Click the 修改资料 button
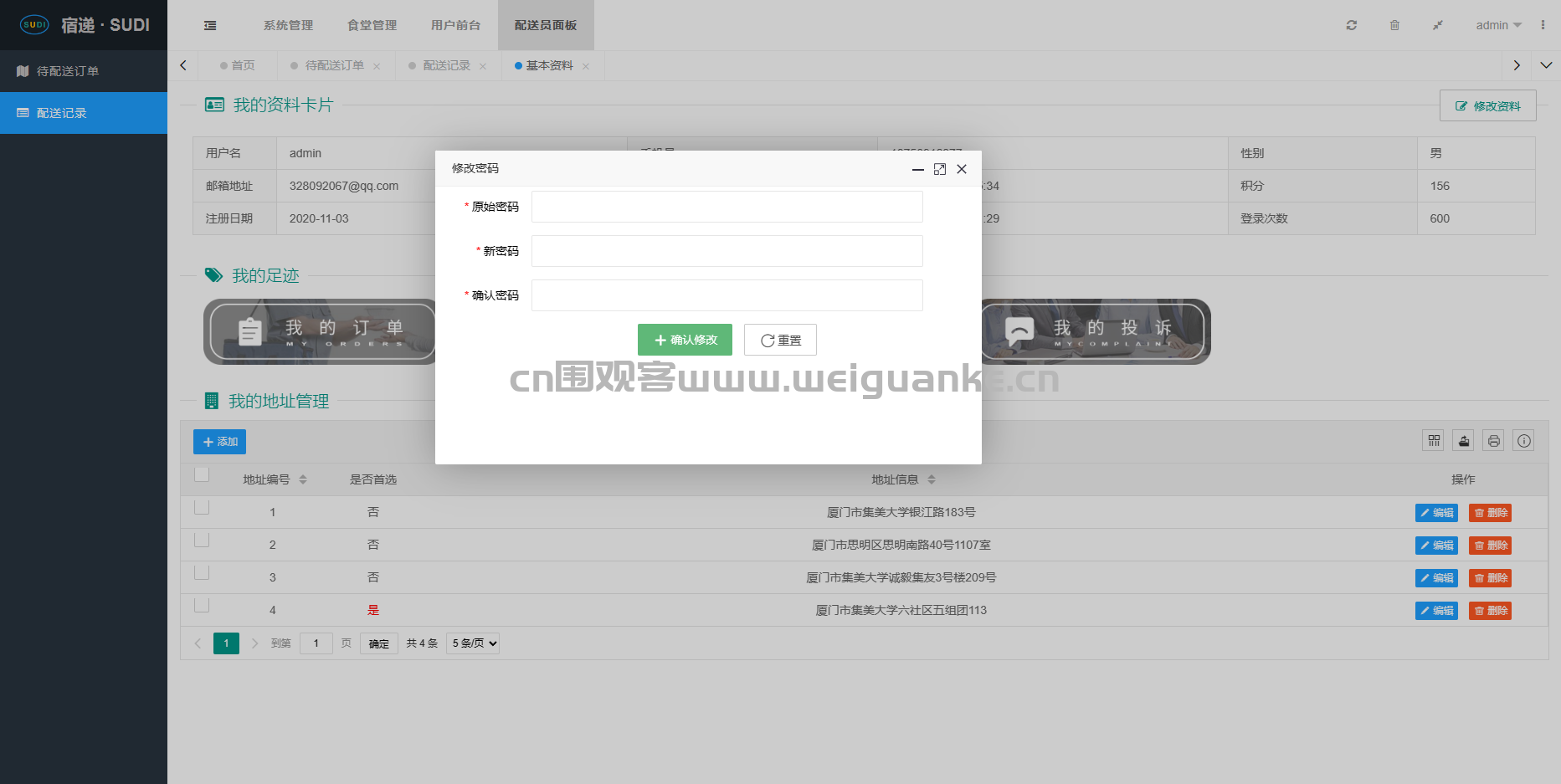The height and width of the screenshot is (784, 1561). coord(1488,105)
